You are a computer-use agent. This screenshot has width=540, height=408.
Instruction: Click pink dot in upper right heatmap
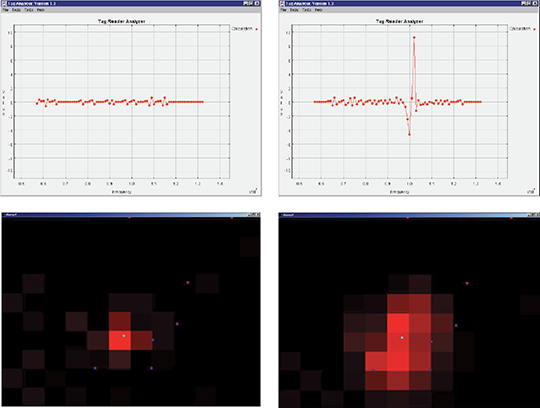(x=467, y=283)
